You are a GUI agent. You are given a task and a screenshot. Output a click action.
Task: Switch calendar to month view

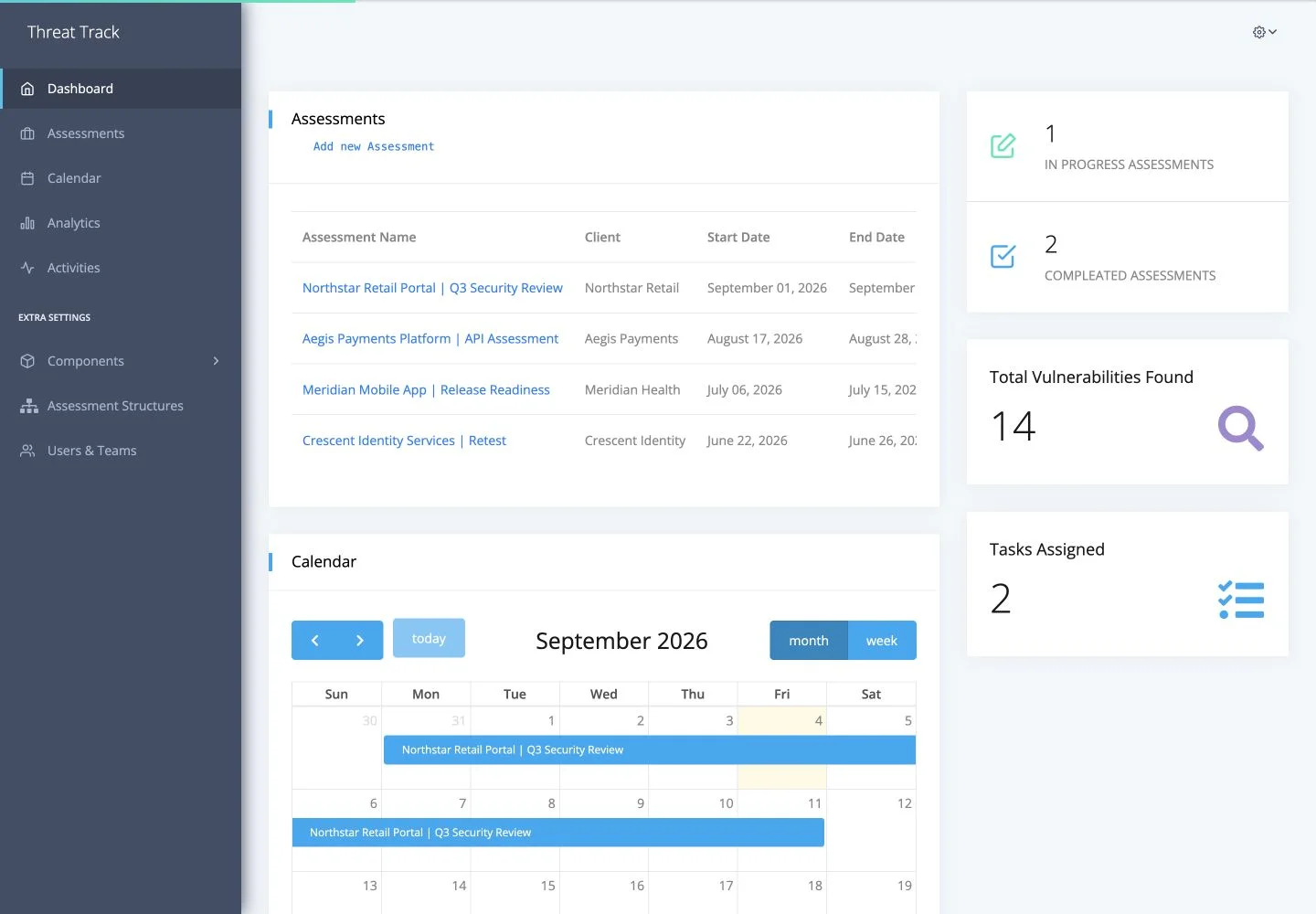point(809,641)
